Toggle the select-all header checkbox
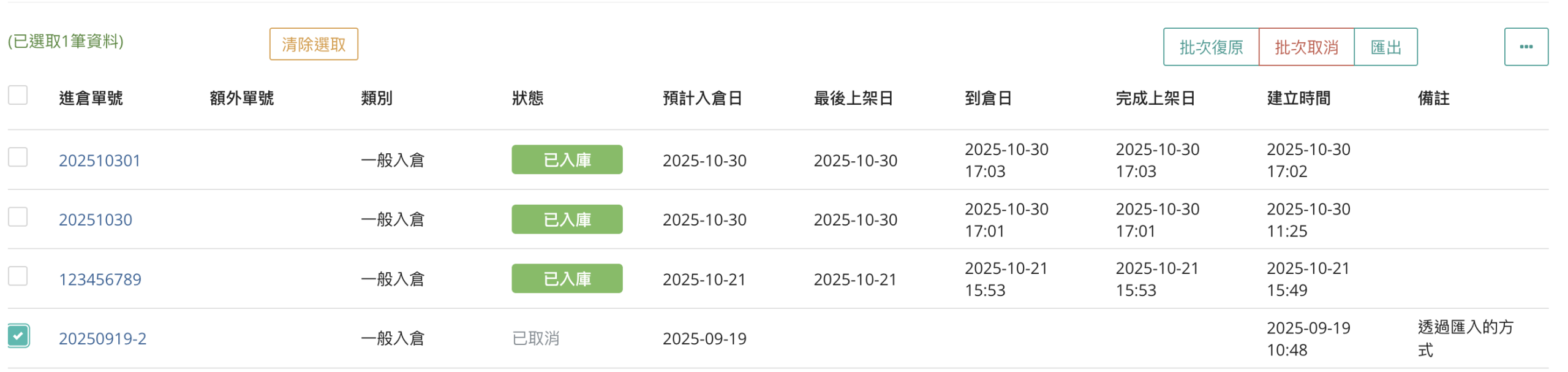 tap(18, 95)
